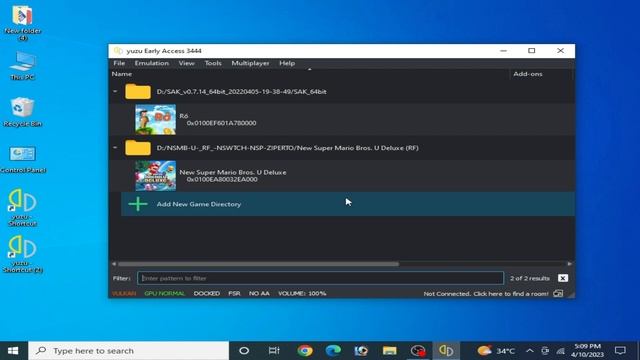Select the This PC desktop icon

tap(22, 65)
